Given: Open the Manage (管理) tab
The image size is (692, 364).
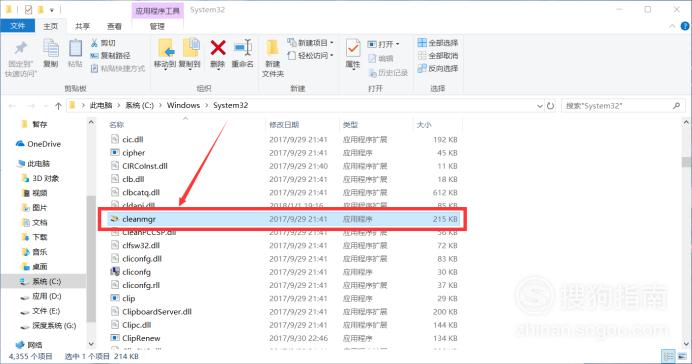Looking at the screenshot, I should [x=157, y=26].
